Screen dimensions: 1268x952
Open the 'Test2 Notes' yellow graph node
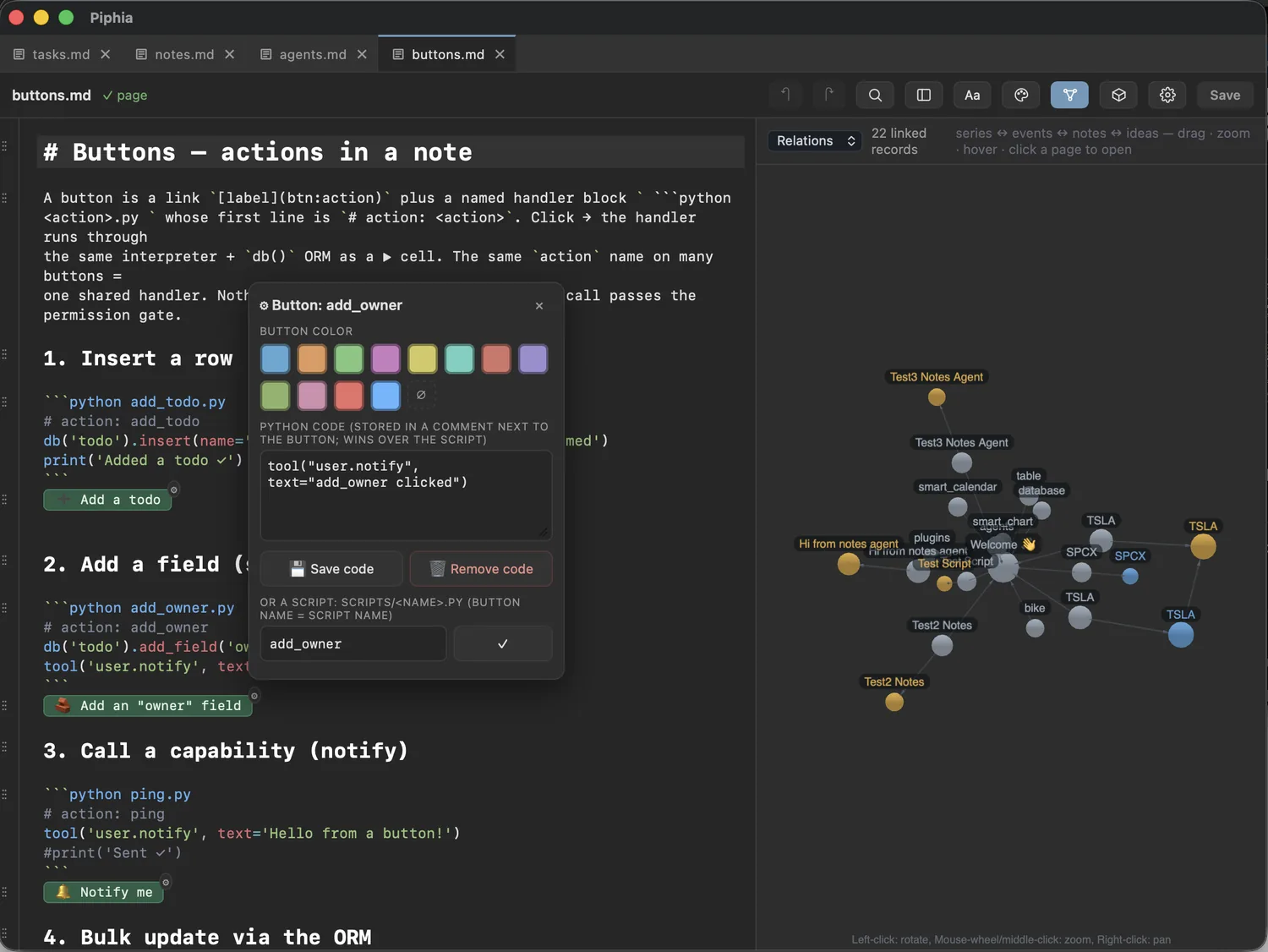pyautogui.click(x=894, y=702)
